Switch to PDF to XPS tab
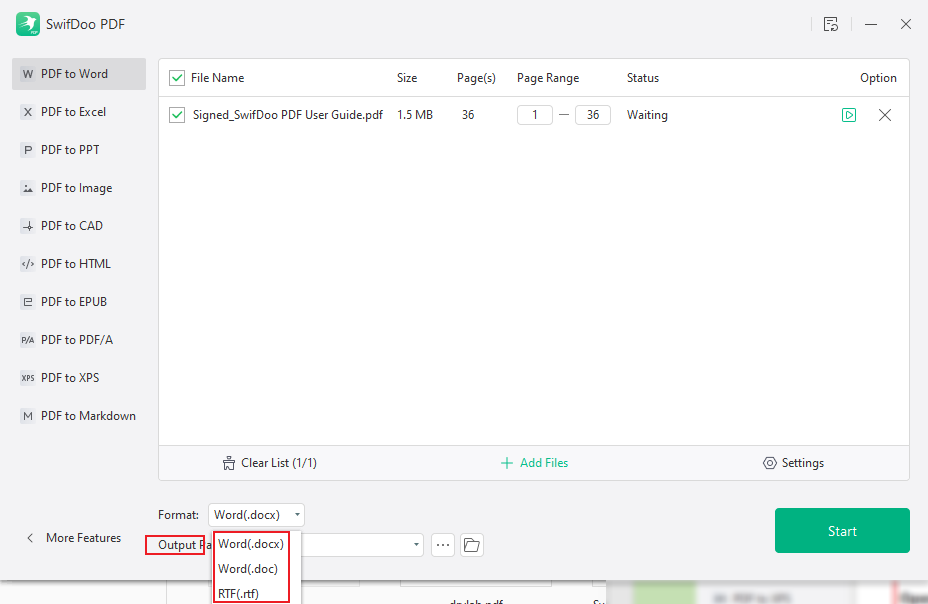928x604 pixels. click(79, 377)
